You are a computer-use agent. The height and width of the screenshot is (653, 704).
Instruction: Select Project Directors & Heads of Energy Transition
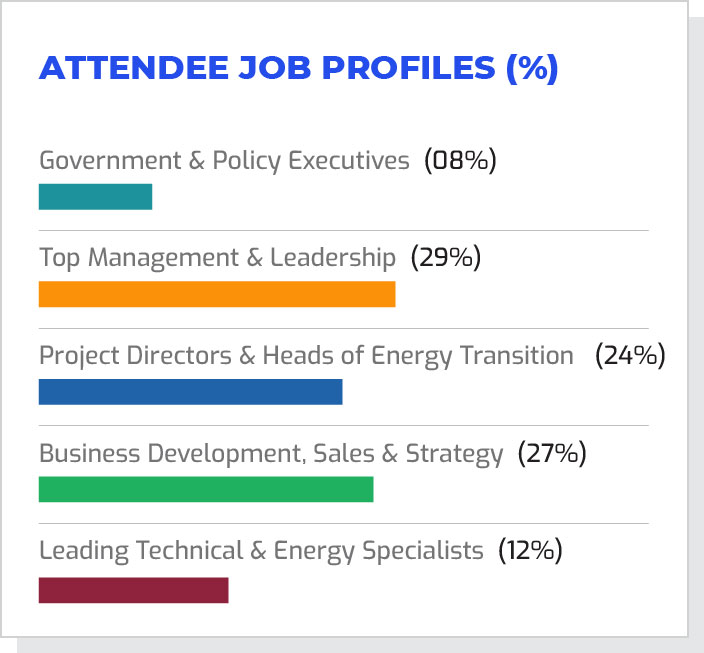click(x=306, y=355)
